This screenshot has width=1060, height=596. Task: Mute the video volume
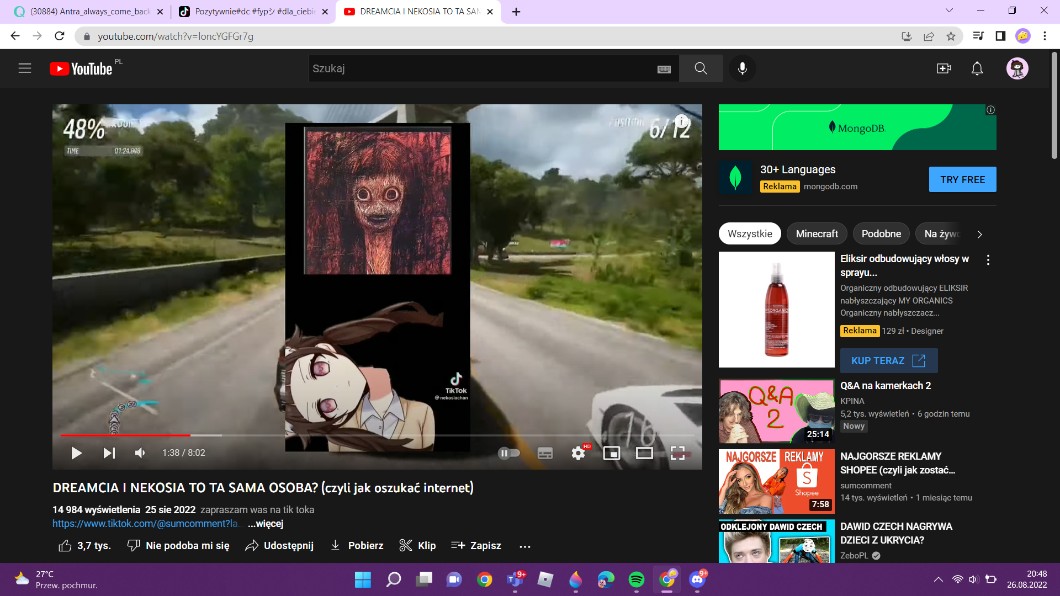140,453
